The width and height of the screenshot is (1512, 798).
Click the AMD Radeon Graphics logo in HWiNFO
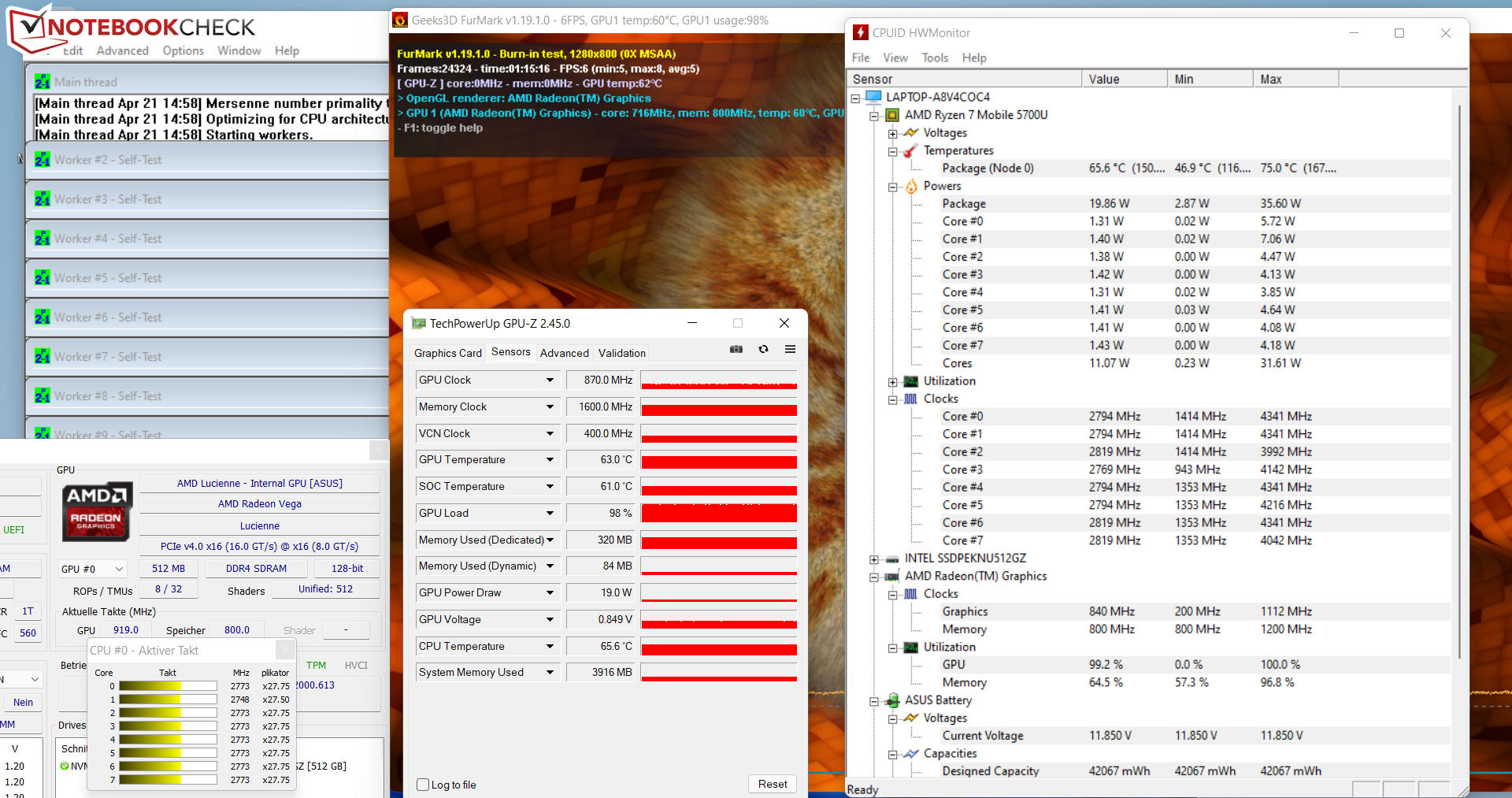click(97, 512)
